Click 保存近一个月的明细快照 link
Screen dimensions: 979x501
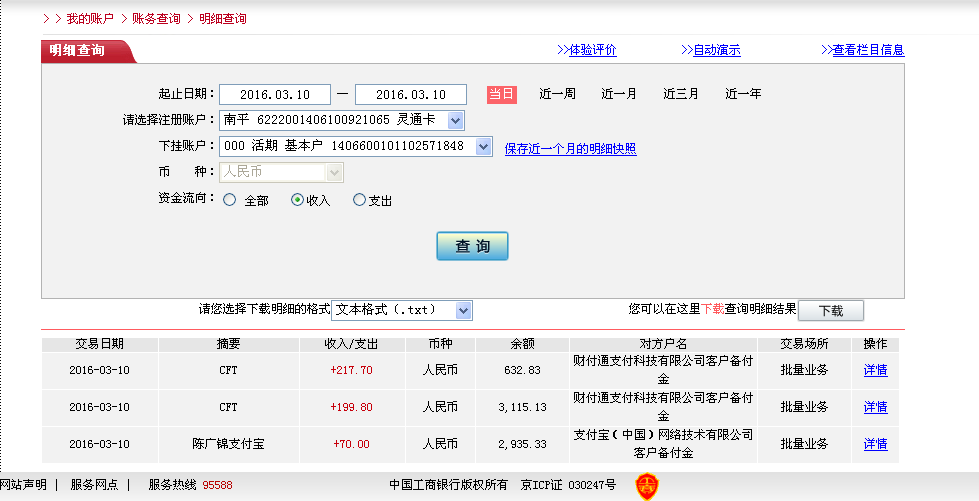[x=570, y=149]
